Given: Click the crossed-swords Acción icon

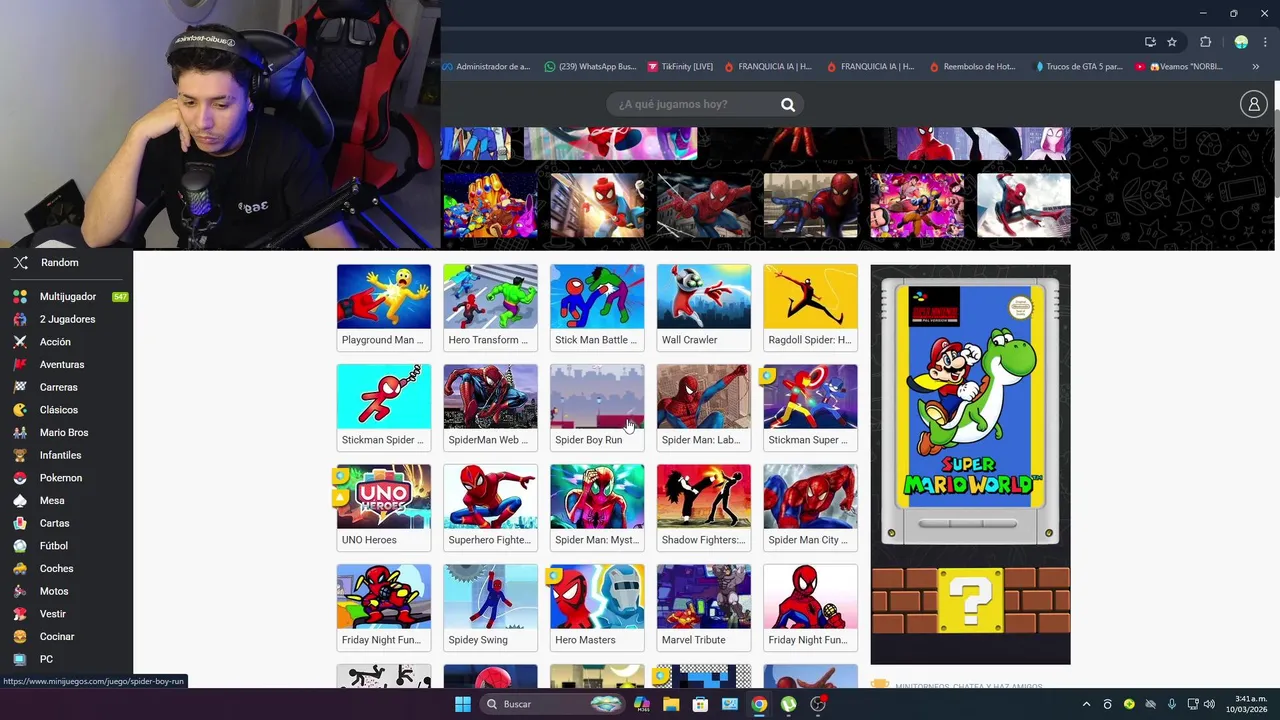Looking at the screenshot, I should click(20, 342).
